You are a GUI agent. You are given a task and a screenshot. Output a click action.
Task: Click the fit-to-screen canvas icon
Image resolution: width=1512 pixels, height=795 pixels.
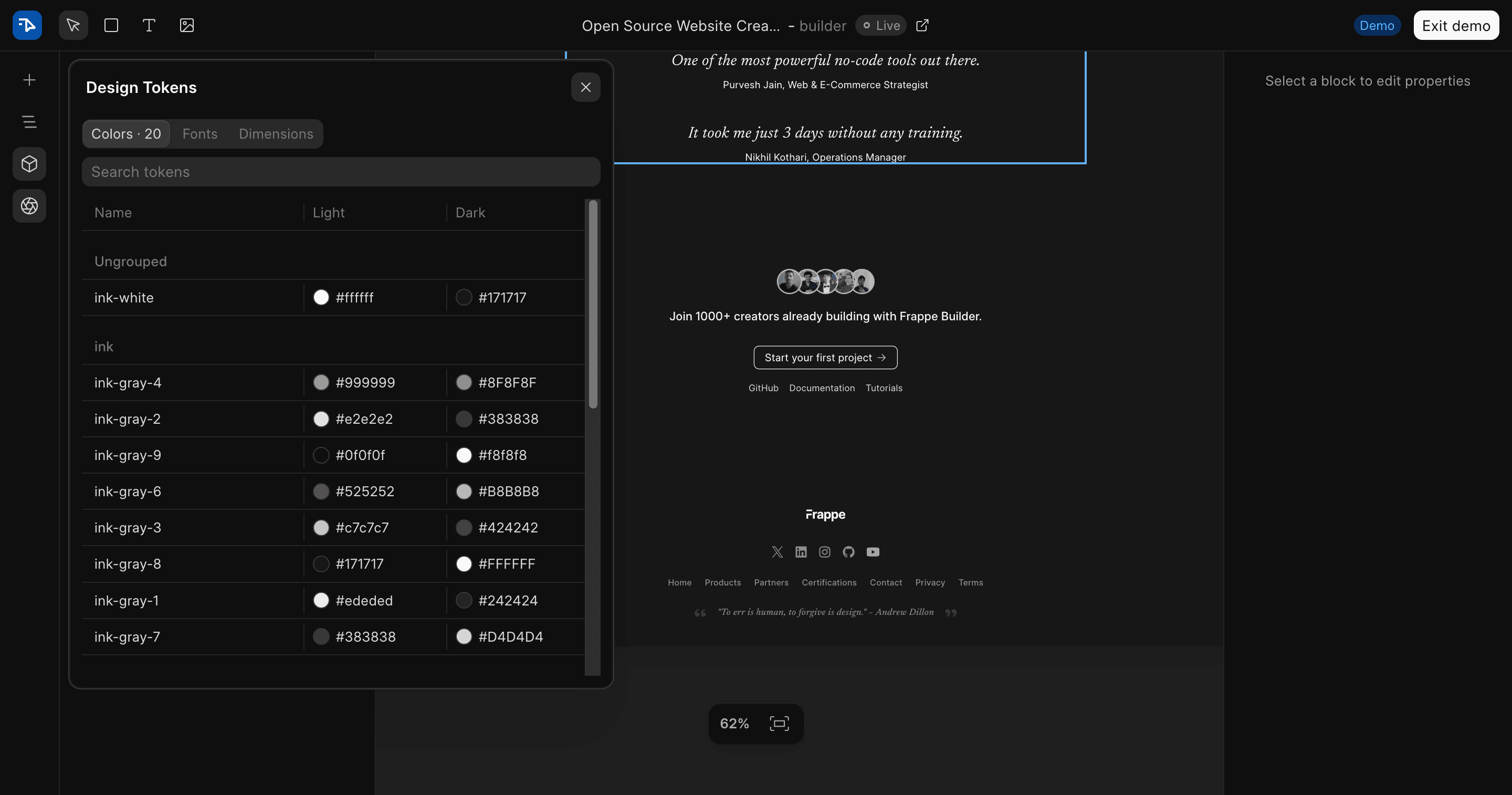pos(779,724)
